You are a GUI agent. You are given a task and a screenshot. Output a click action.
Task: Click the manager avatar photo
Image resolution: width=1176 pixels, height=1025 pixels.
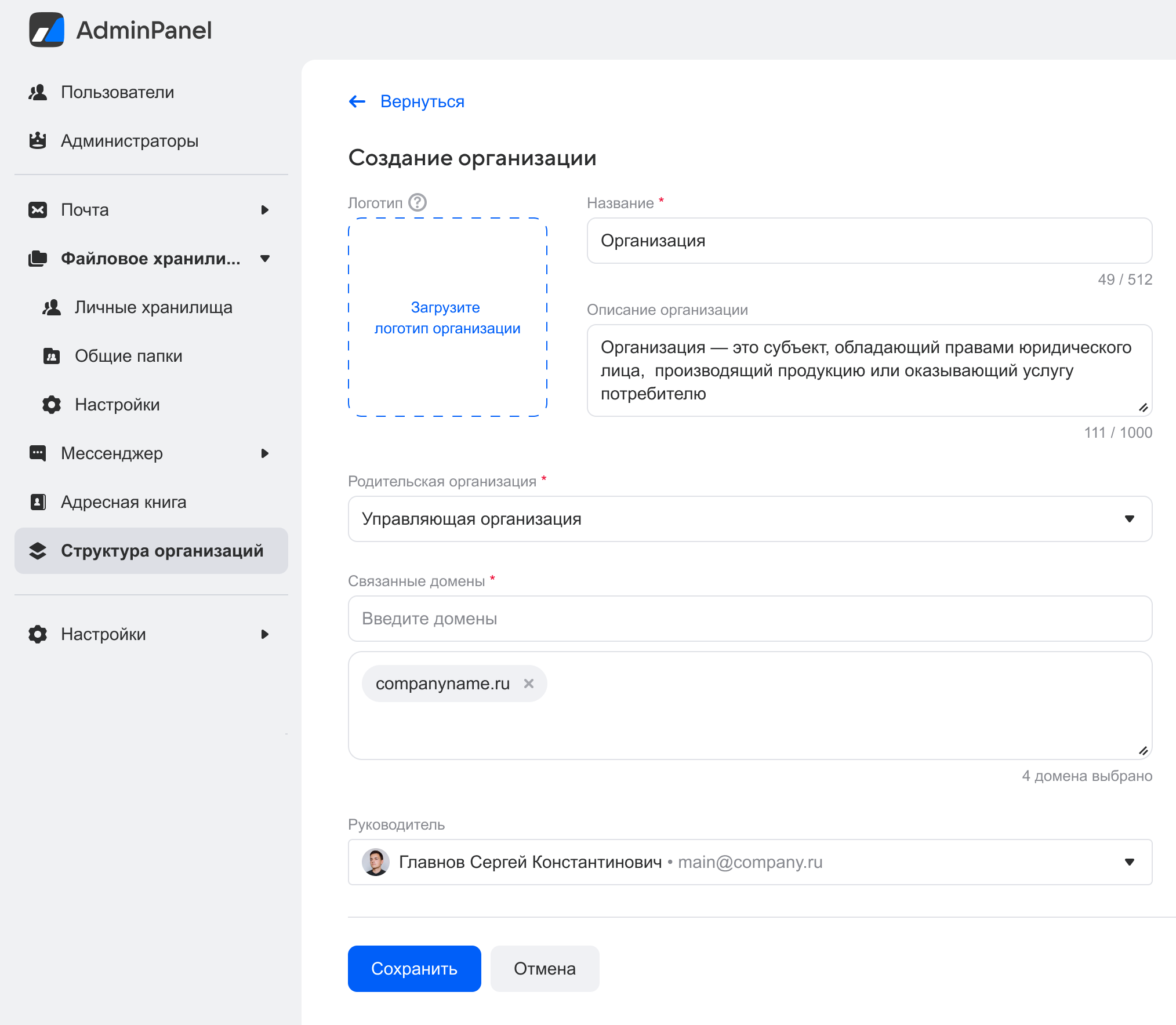tap(376, 862)
